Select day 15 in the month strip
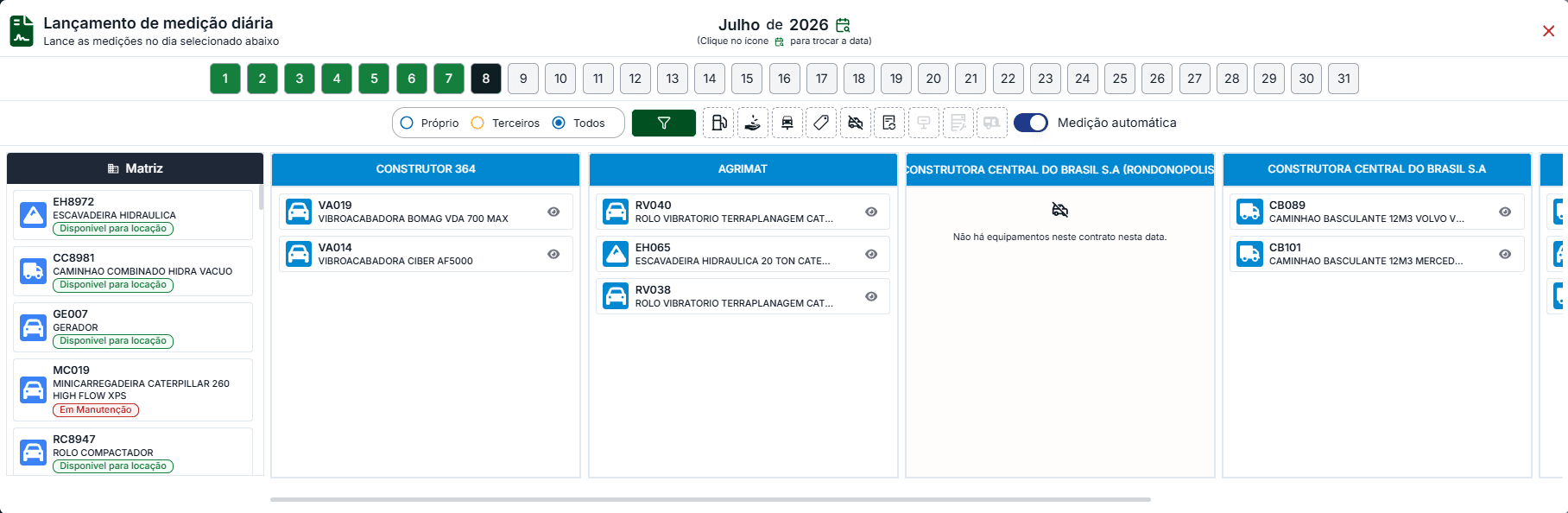 tap(747, 79)
